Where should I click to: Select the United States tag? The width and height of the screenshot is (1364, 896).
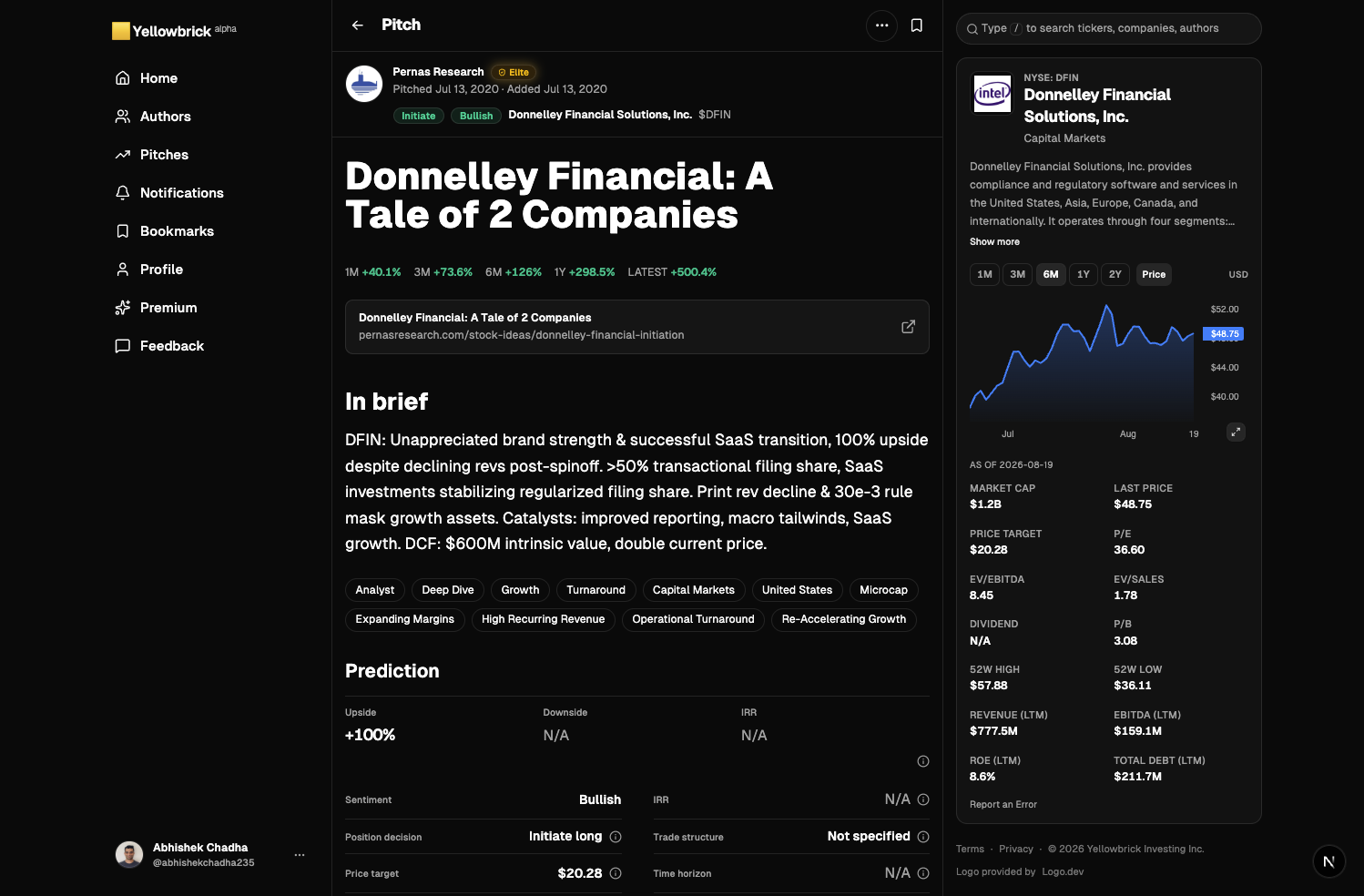click(798, 590)
